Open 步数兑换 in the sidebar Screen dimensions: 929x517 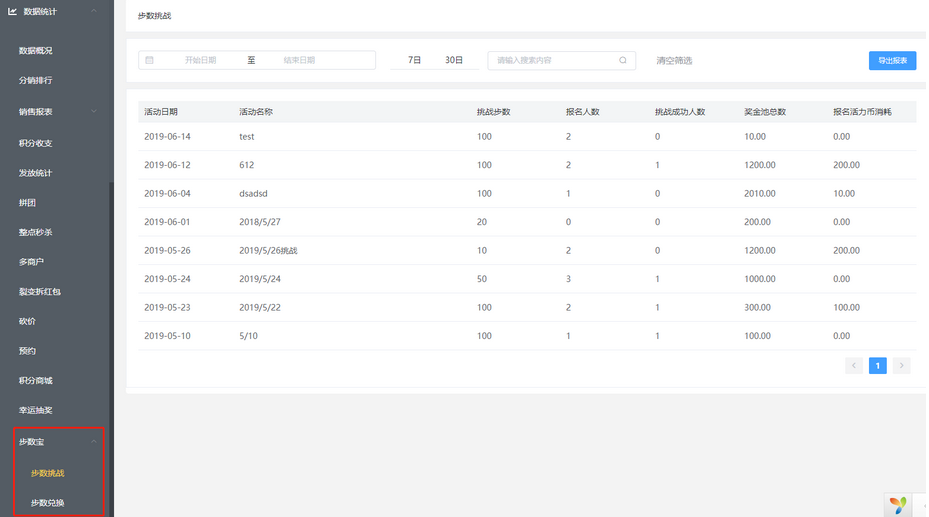(x=47, y=502)
